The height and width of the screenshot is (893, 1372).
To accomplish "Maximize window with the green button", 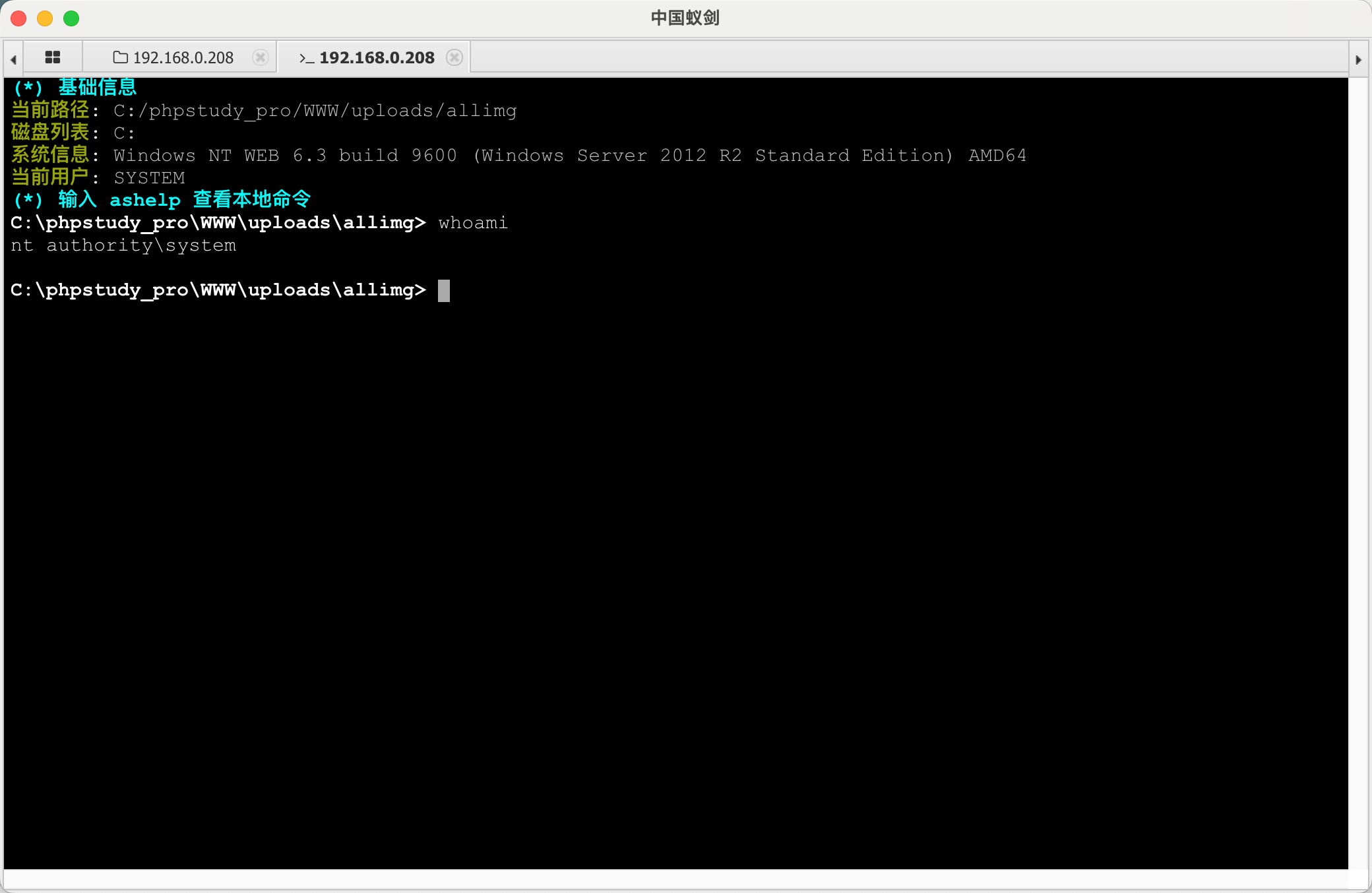I will (71, 18).
